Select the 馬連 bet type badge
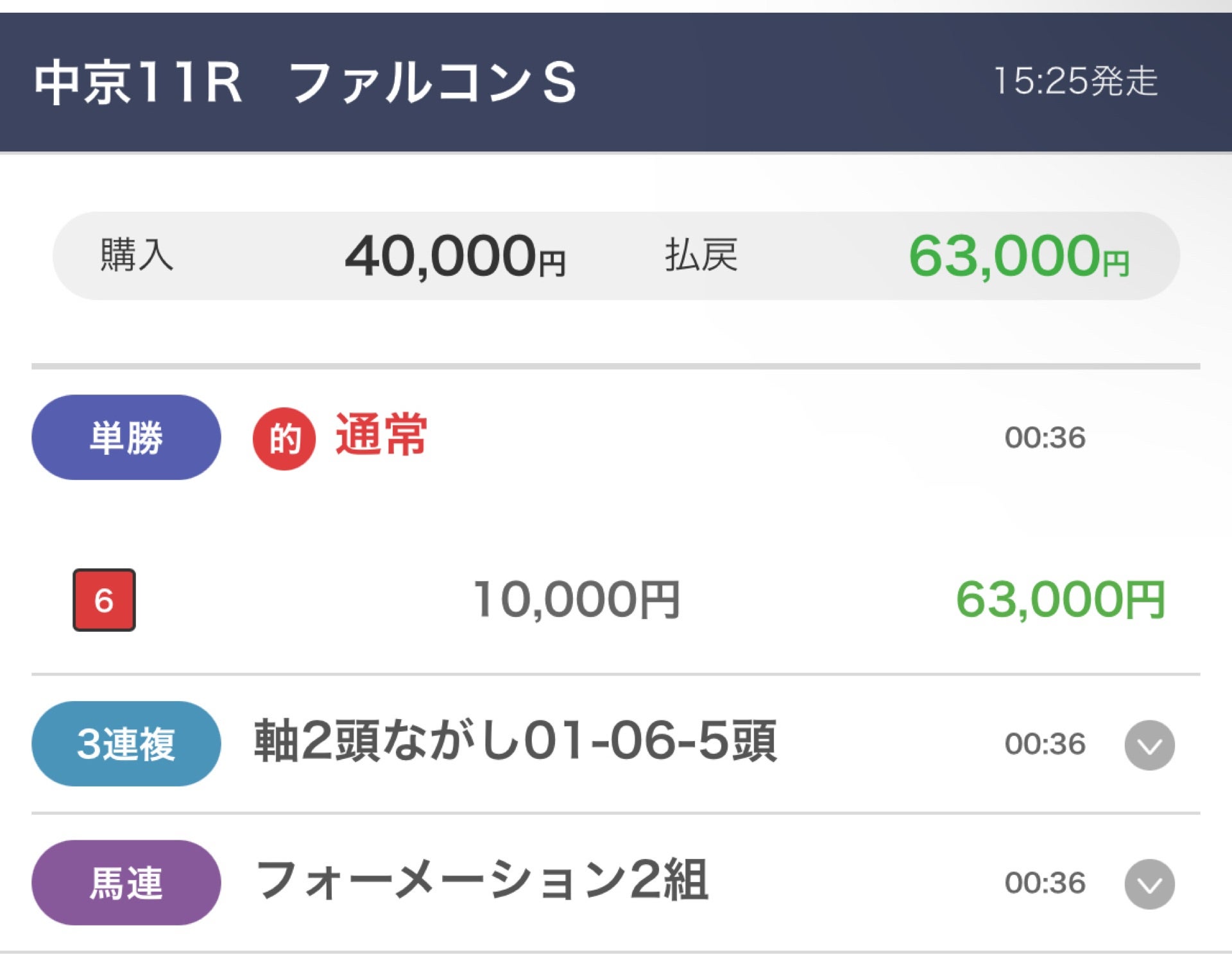This screenshot has height=968, width=1232. pos(126,883)
